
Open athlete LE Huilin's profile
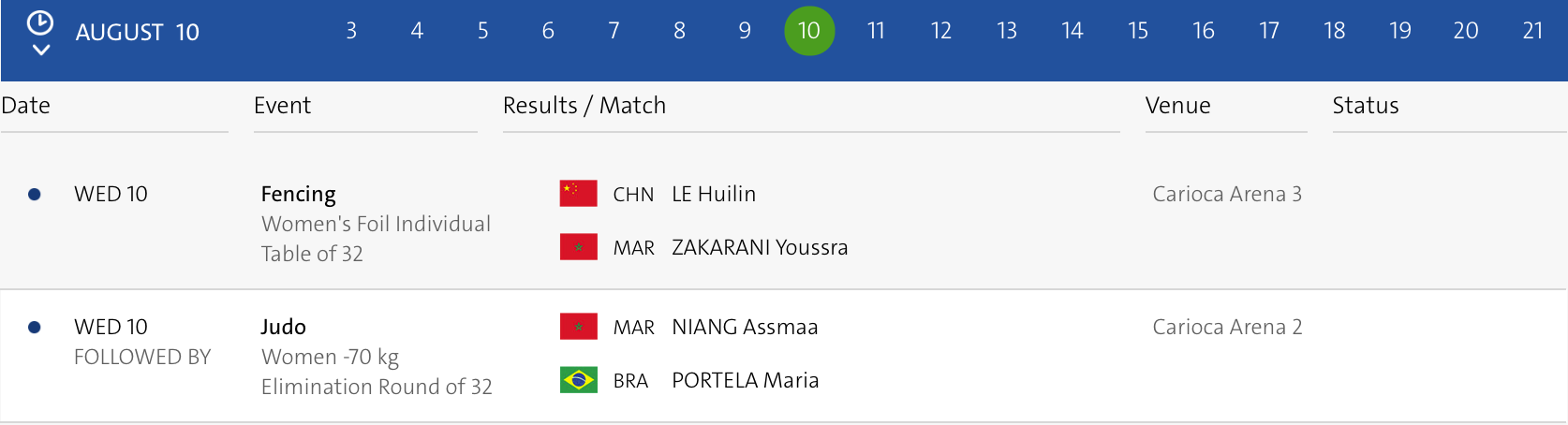(713, 194)
